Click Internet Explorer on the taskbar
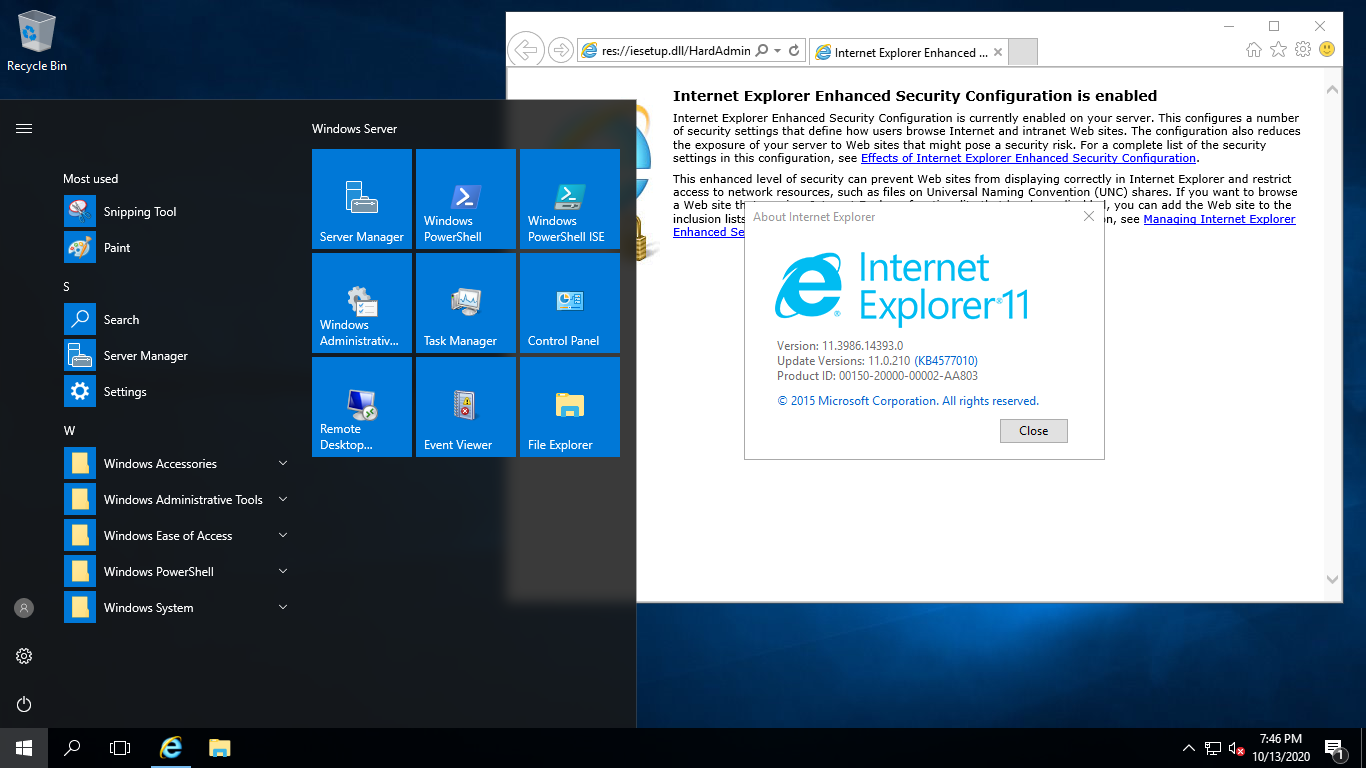The height and width of the screenshot is (768, 1366). point(172,748)
